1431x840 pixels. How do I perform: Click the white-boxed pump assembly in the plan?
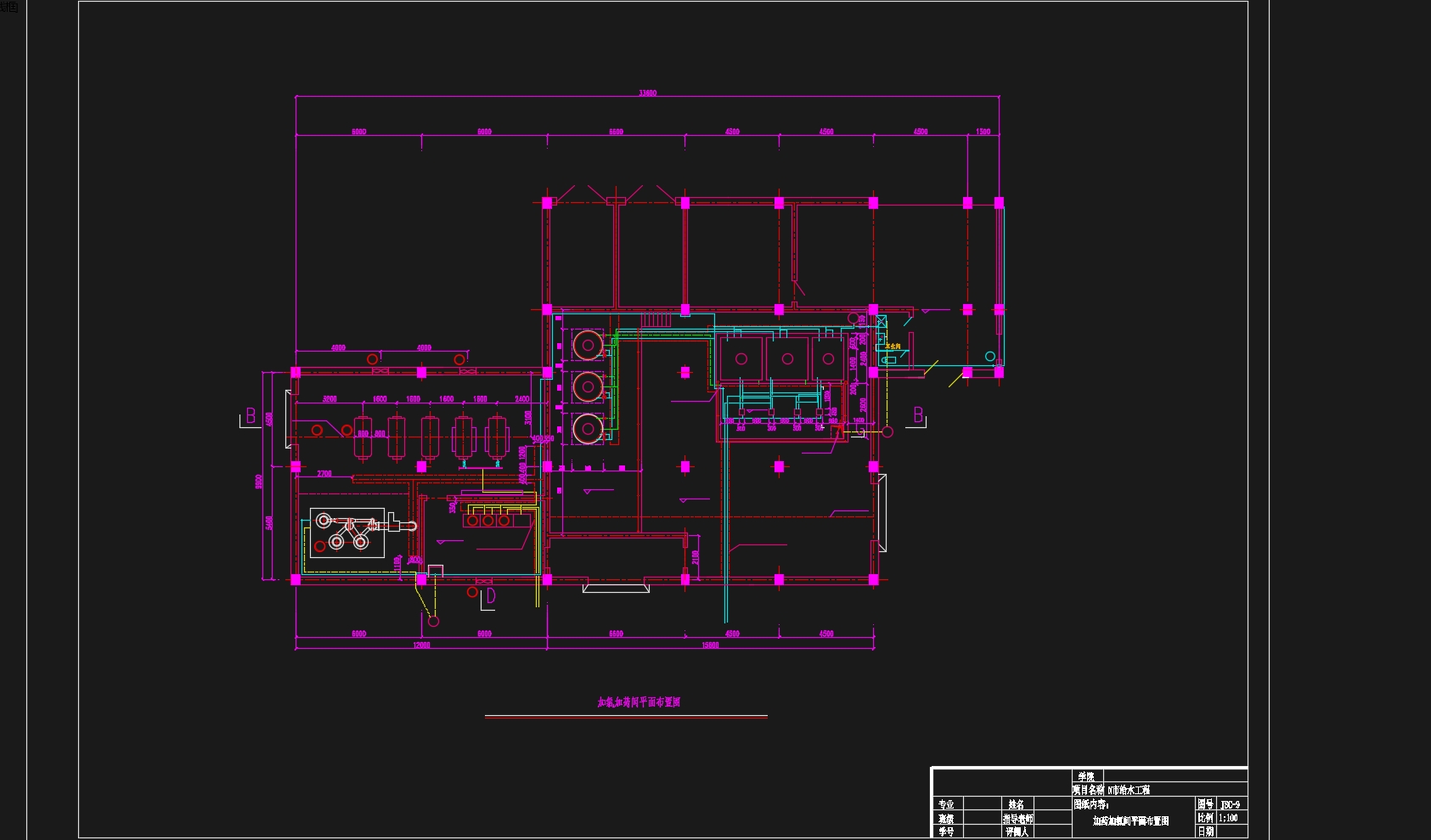(x=347, y=533)
